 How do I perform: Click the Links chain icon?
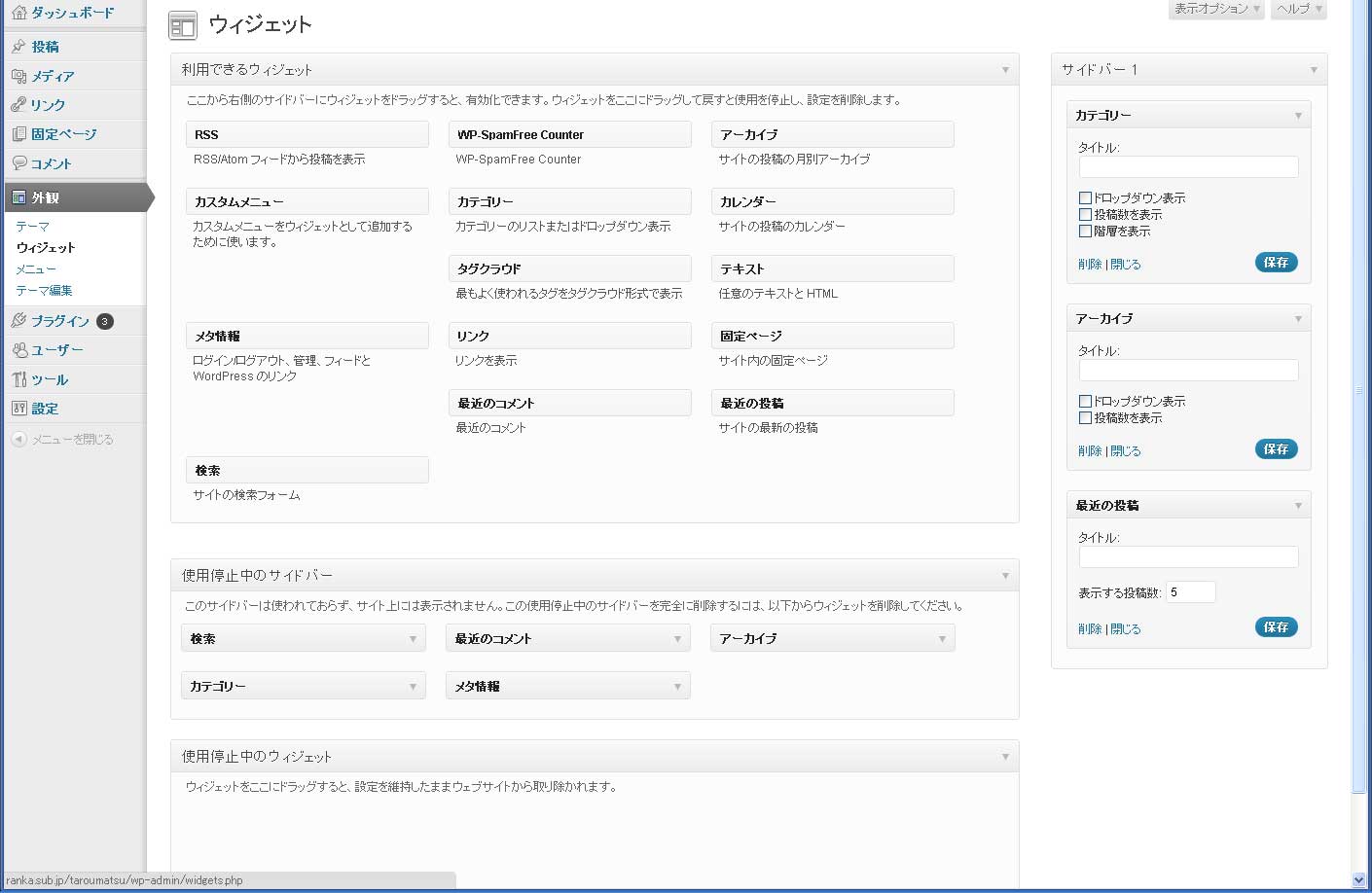click(x=19, y=105)
